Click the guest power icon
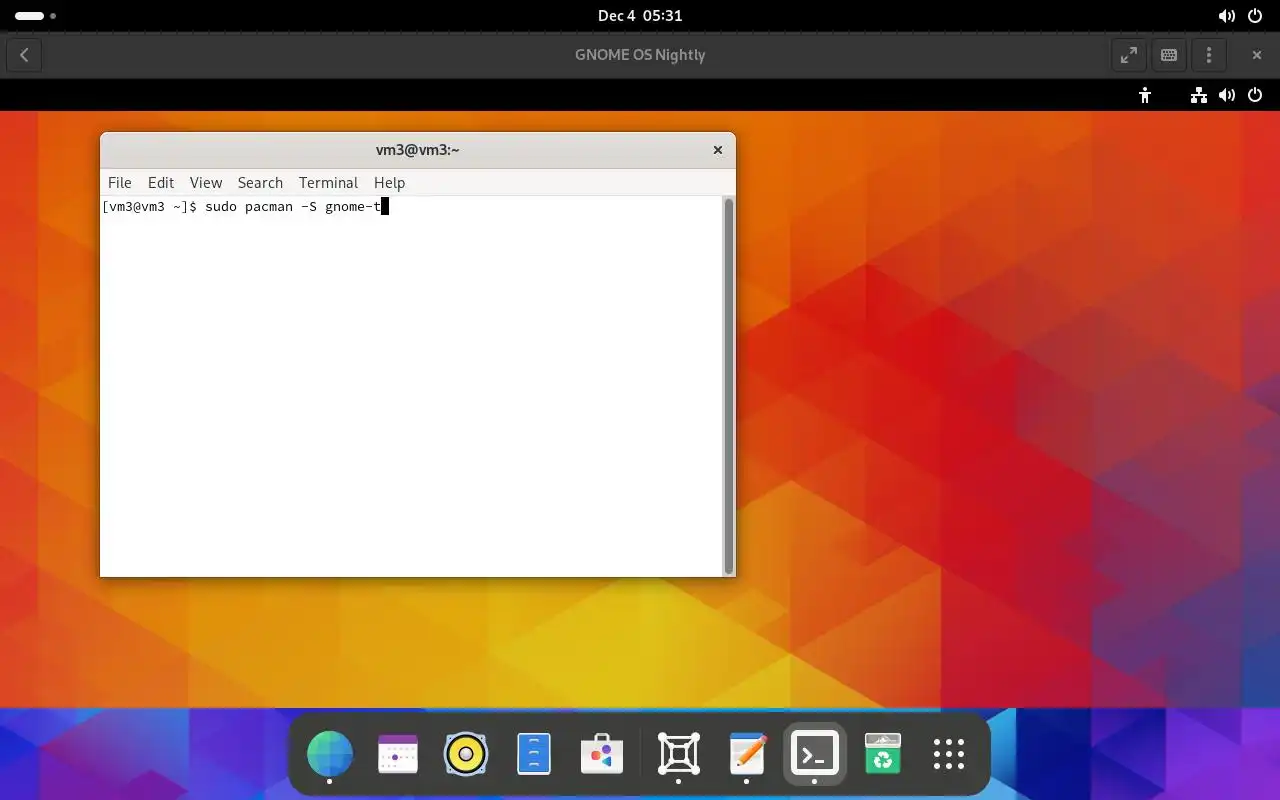Image resolution: width=1280 pixels, height=800 pixels. [1256, 95]
